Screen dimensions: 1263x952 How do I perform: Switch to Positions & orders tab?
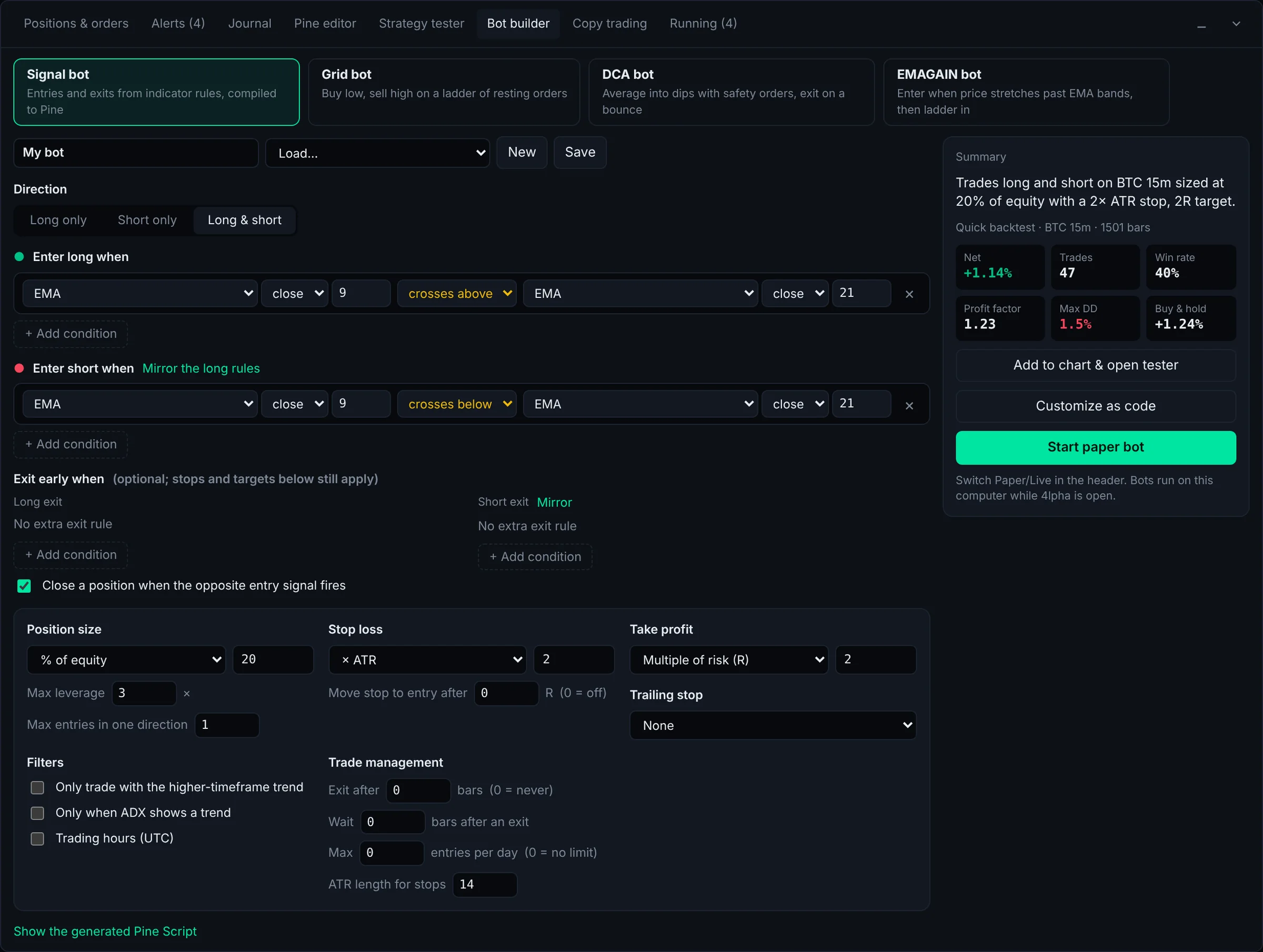(x=76, y=23)
